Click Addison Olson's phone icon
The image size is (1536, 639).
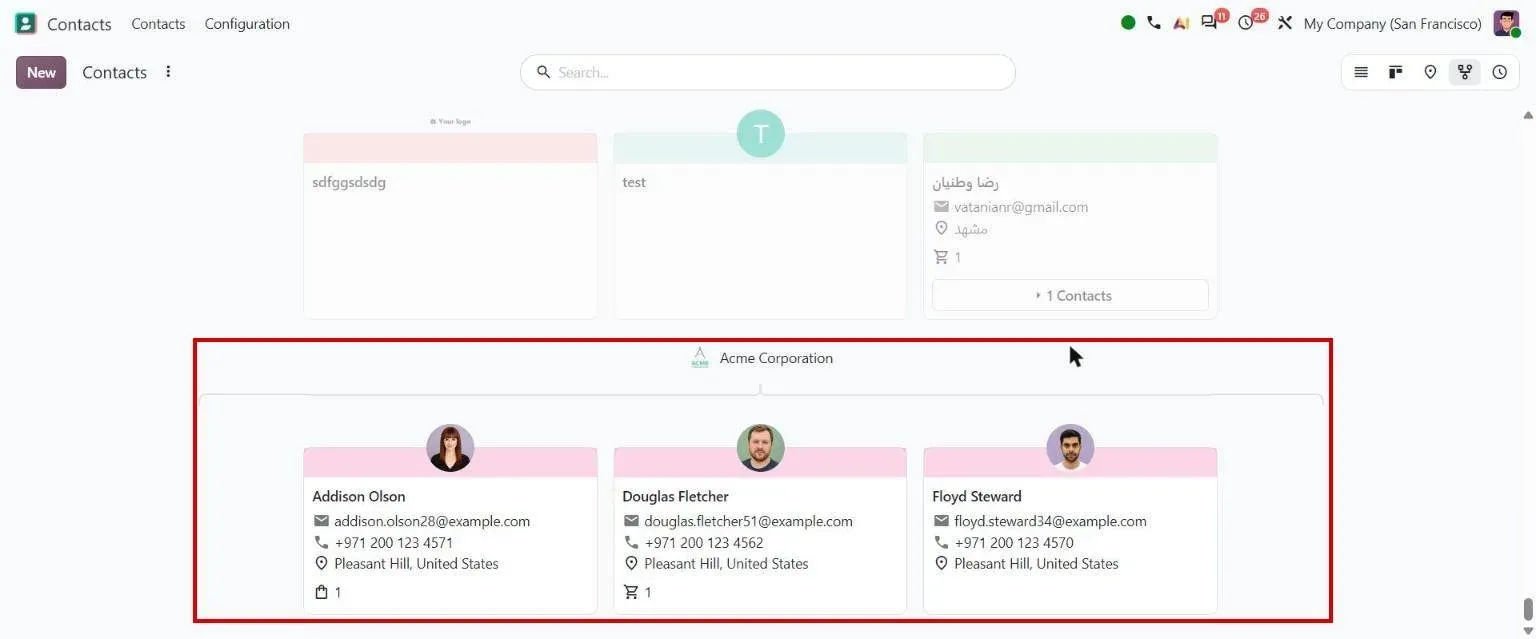point(321,542)
